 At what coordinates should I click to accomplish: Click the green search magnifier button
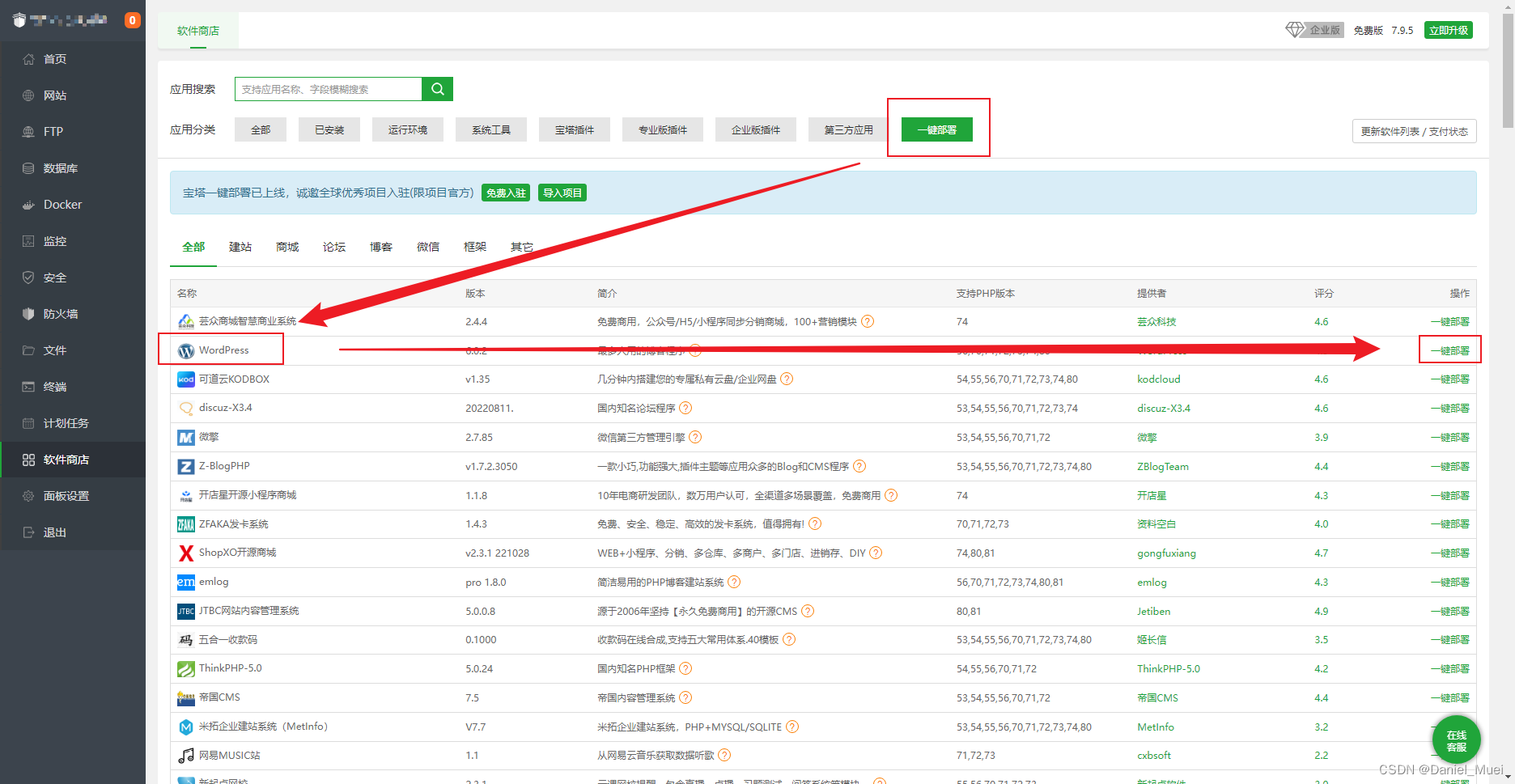(x=437, y=89)
